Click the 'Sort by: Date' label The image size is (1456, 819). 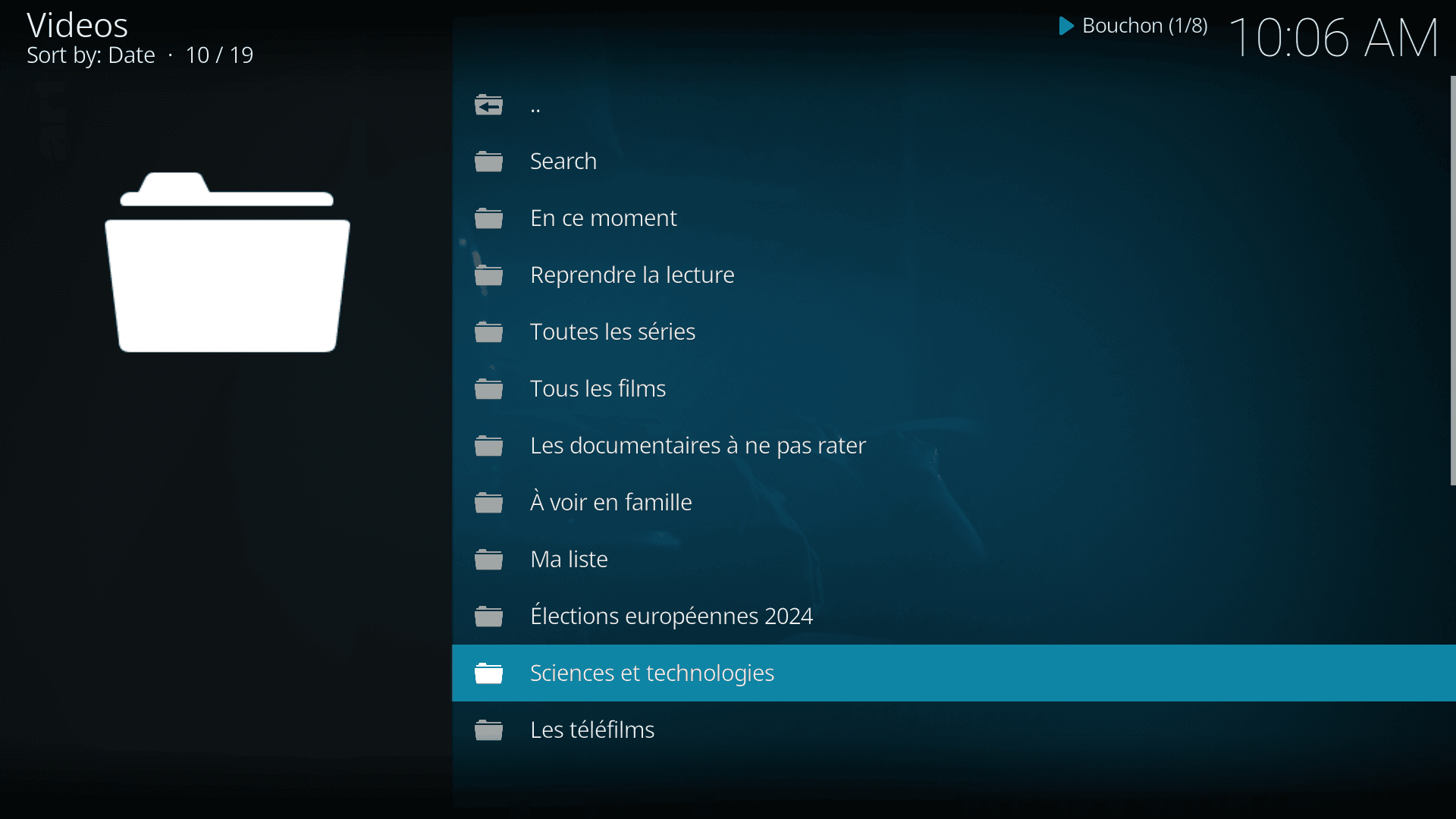pos(91,55)
